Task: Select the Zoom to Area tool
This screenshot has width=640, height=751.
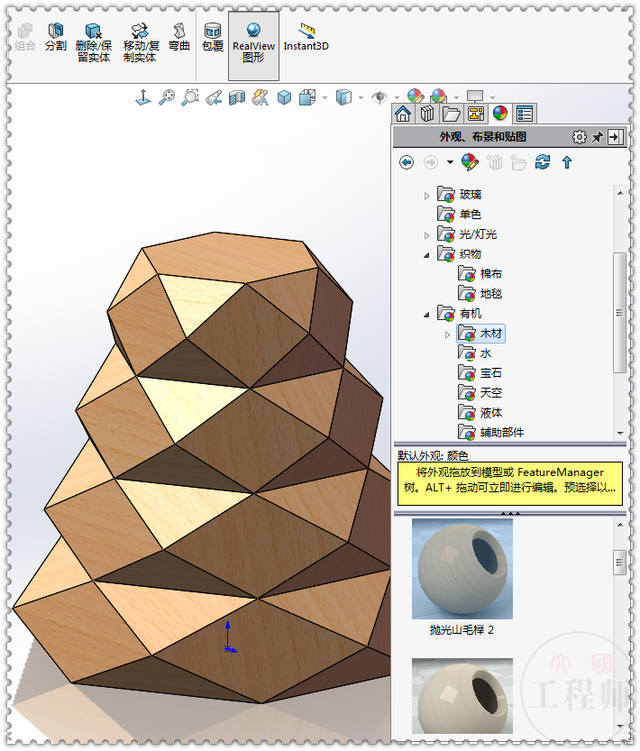Action: point(190,97)
